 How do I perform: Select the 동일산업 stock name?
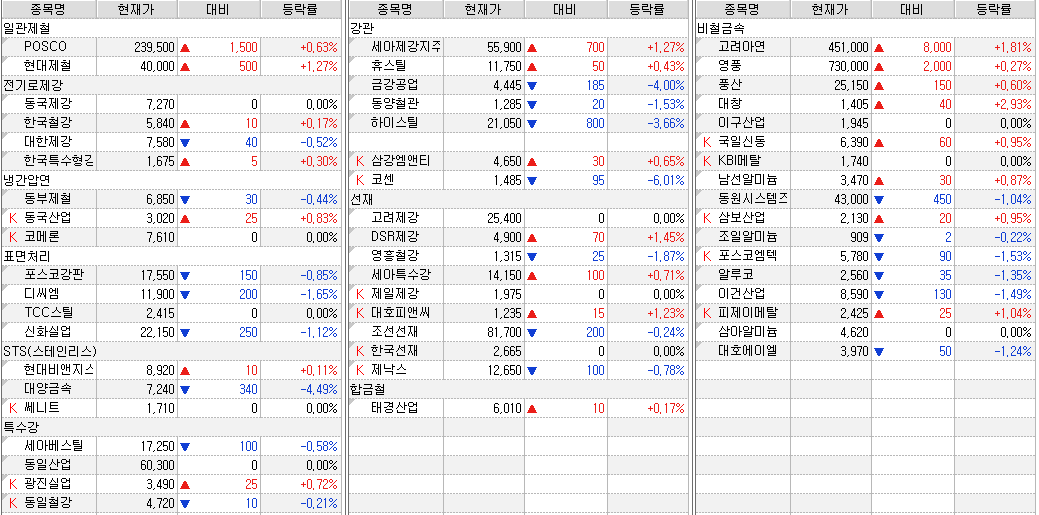(48, 465)
